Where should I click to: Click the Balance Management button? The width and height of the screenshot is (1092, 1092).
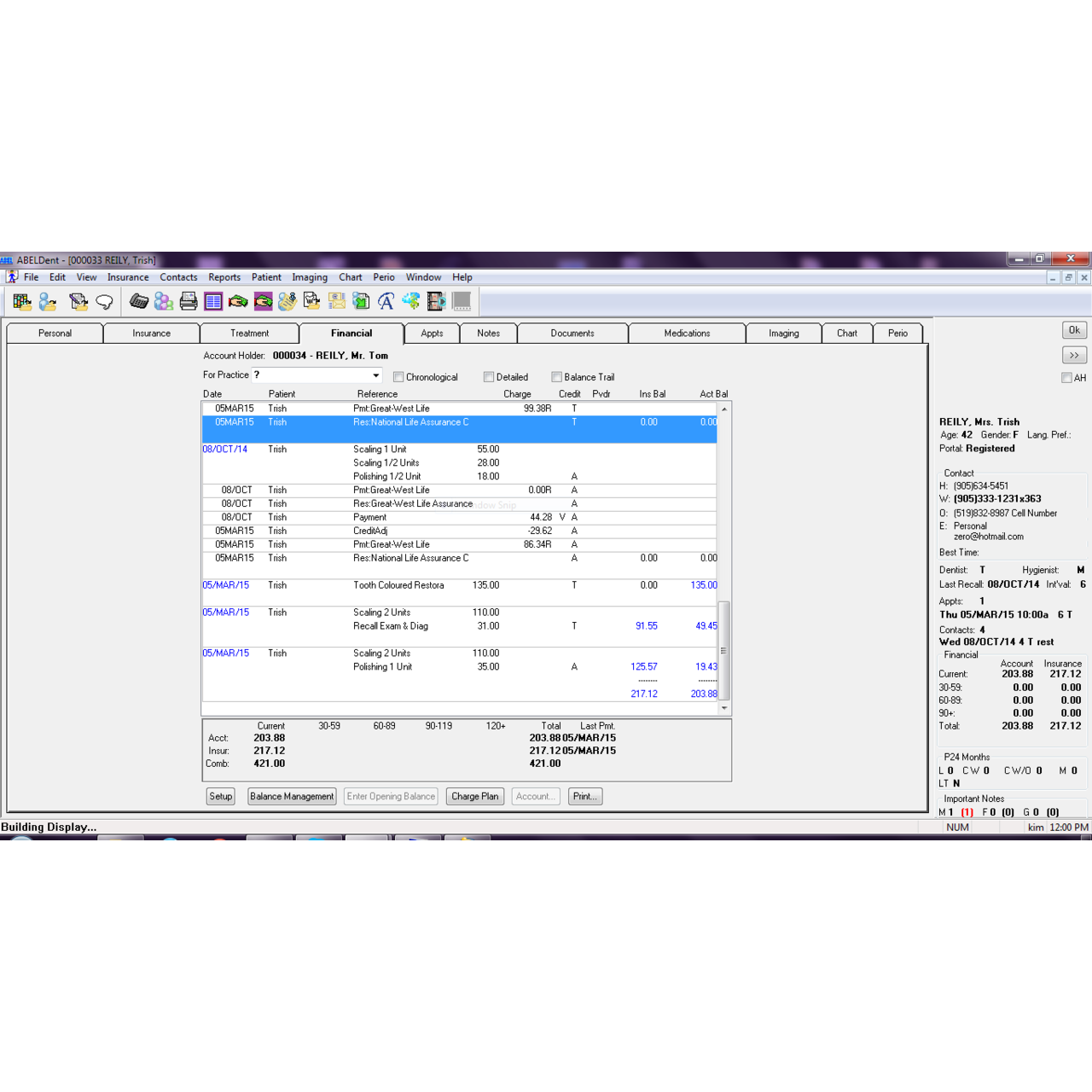[x=292, y=796]
